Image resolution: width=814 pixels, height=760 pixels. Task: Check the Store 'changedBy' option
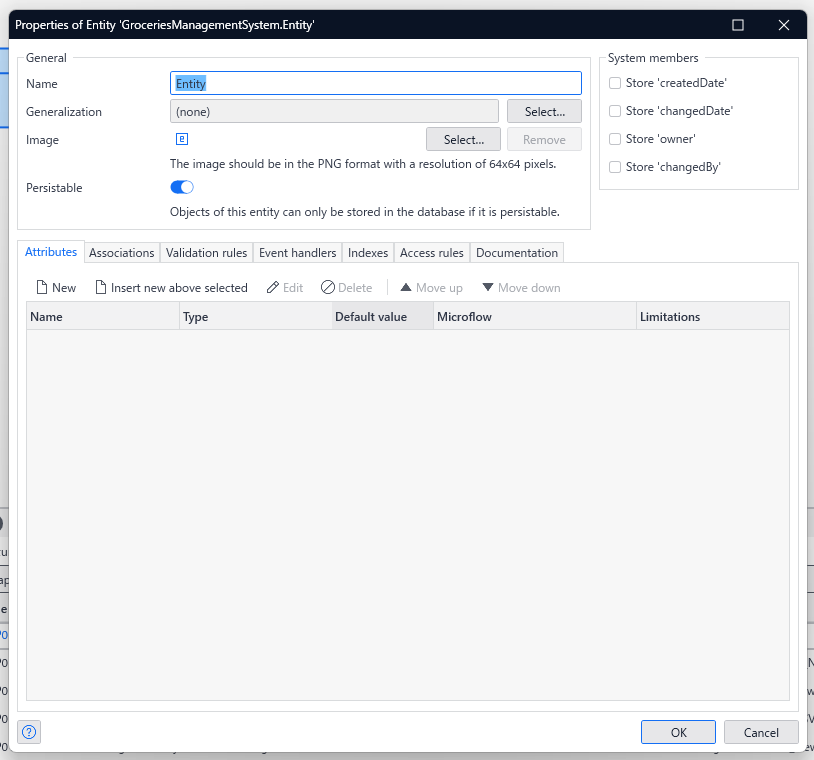615,167
